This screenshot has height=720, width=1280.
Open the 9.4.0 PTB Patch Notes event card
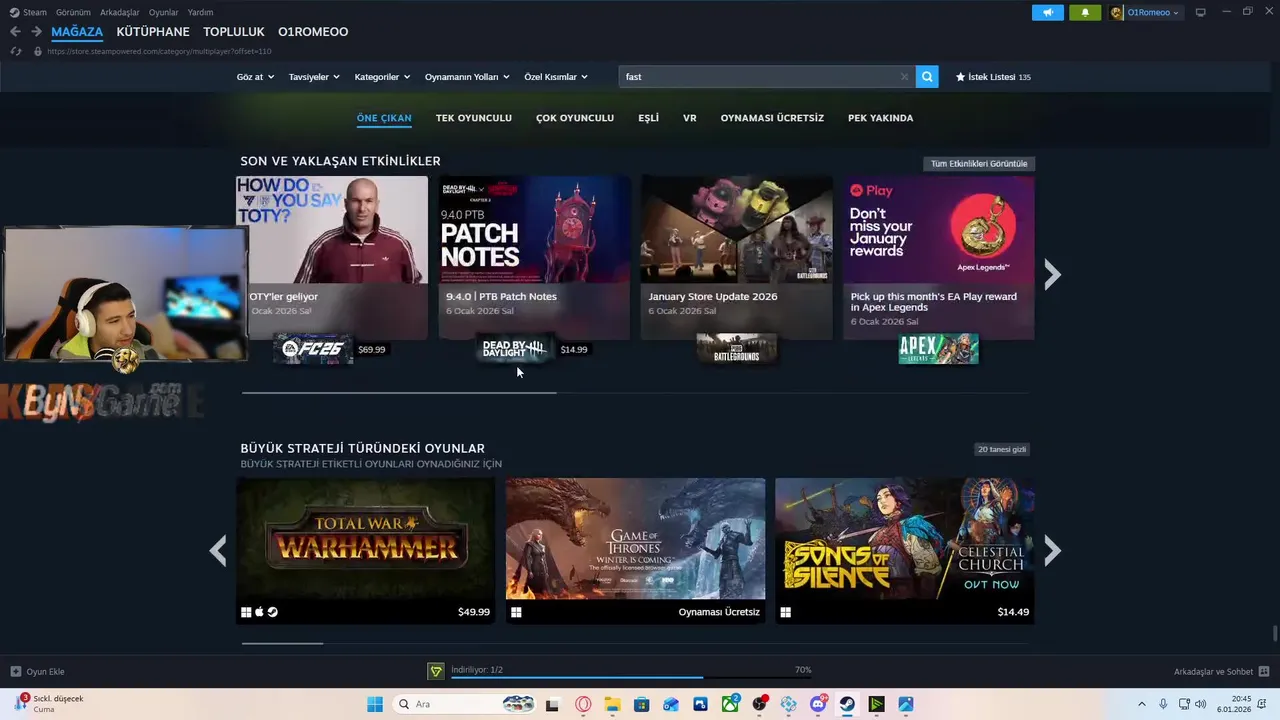534,258
